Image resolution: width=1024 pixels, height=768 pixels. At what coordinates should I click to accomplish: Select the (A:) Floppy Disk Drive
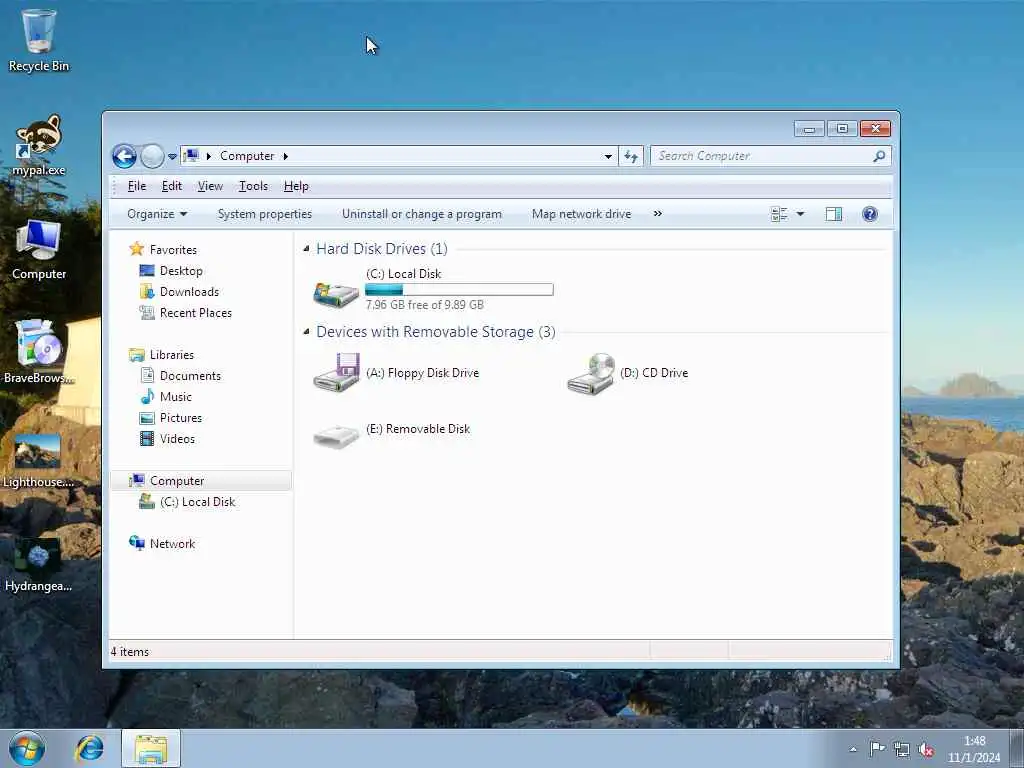click(396, 373)
